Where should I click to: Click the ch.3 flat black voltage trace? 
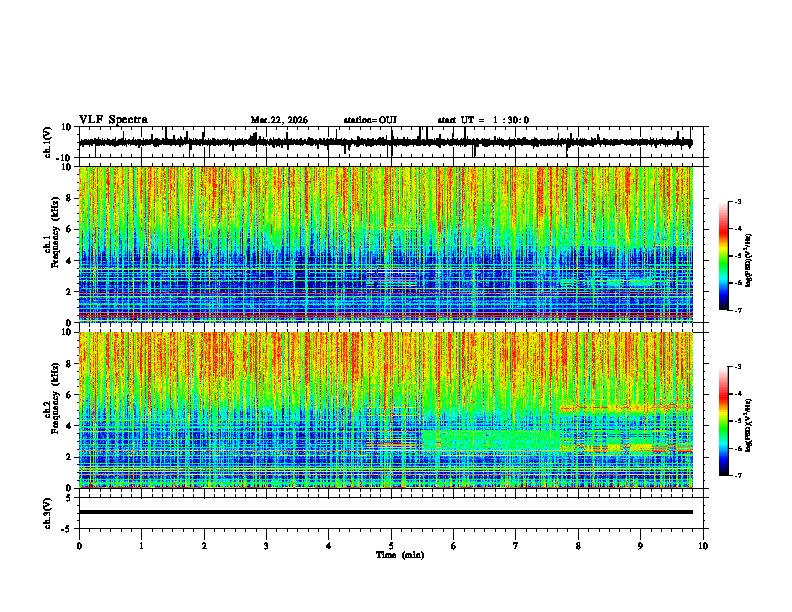click(386, 512)
